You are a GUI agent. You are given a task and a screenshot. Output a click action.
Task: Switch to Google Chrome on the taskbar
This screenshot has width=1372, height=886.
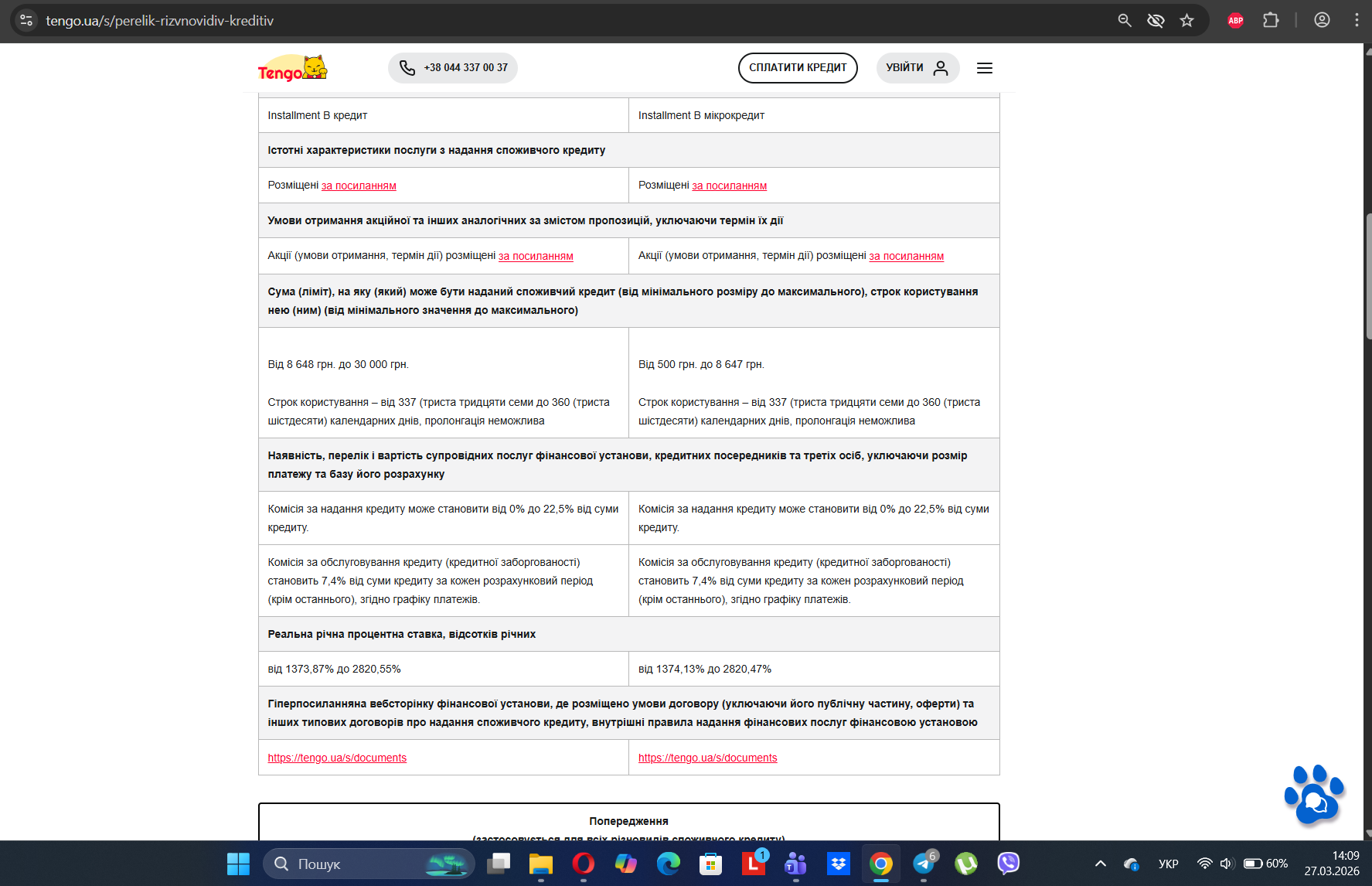880,864
